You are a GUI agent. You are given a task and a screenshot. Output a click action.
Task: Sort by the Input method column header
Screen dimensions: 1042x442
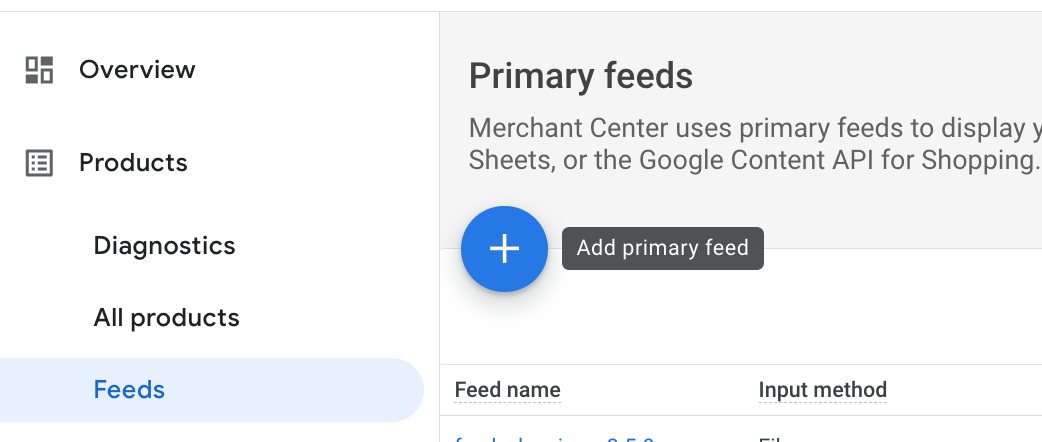(x=823, y=390)
